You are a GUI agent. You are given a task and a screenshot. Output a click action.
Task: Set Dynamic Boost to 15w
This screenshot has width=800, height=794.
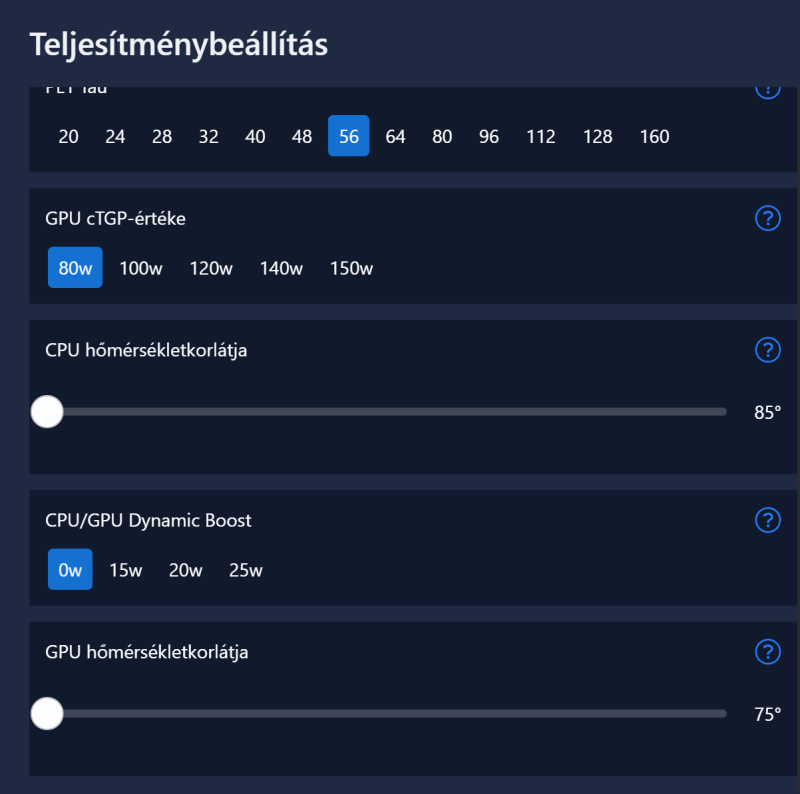pos(126,570)
